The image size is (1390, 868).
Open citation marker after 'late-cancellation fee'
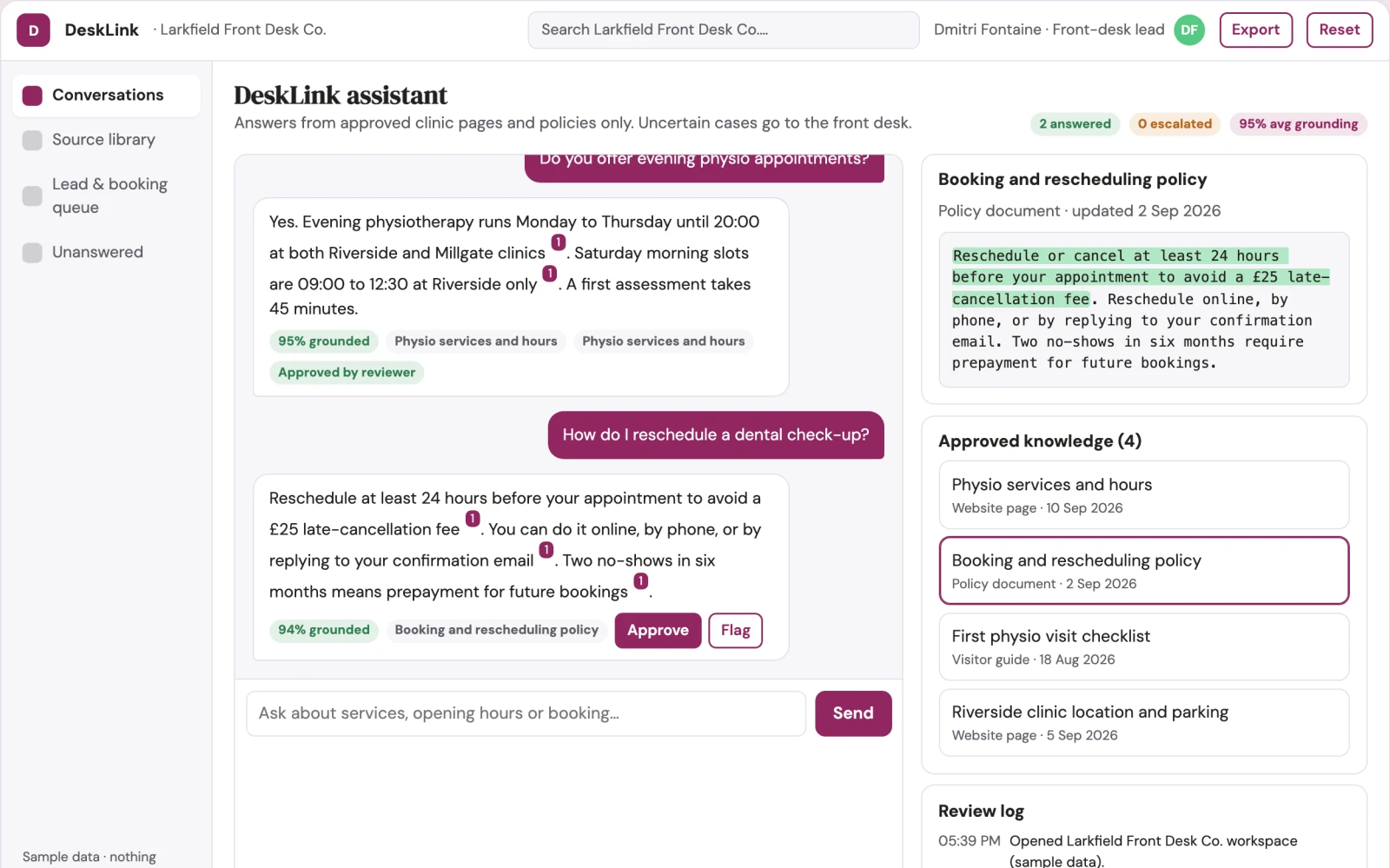(473, 519)
